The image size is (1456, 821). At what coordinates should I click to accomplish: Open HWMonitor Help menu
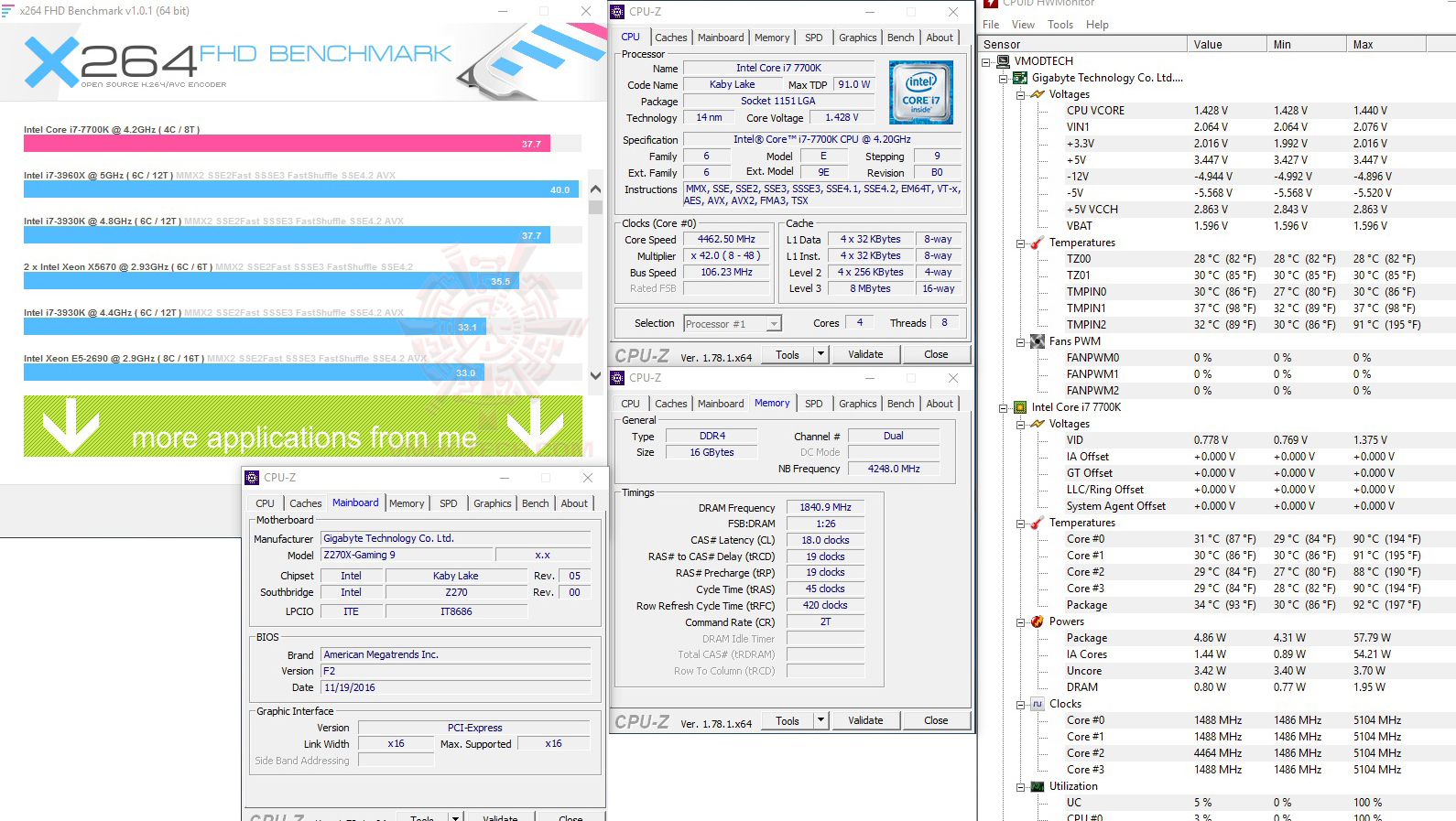click(1097, 25)
